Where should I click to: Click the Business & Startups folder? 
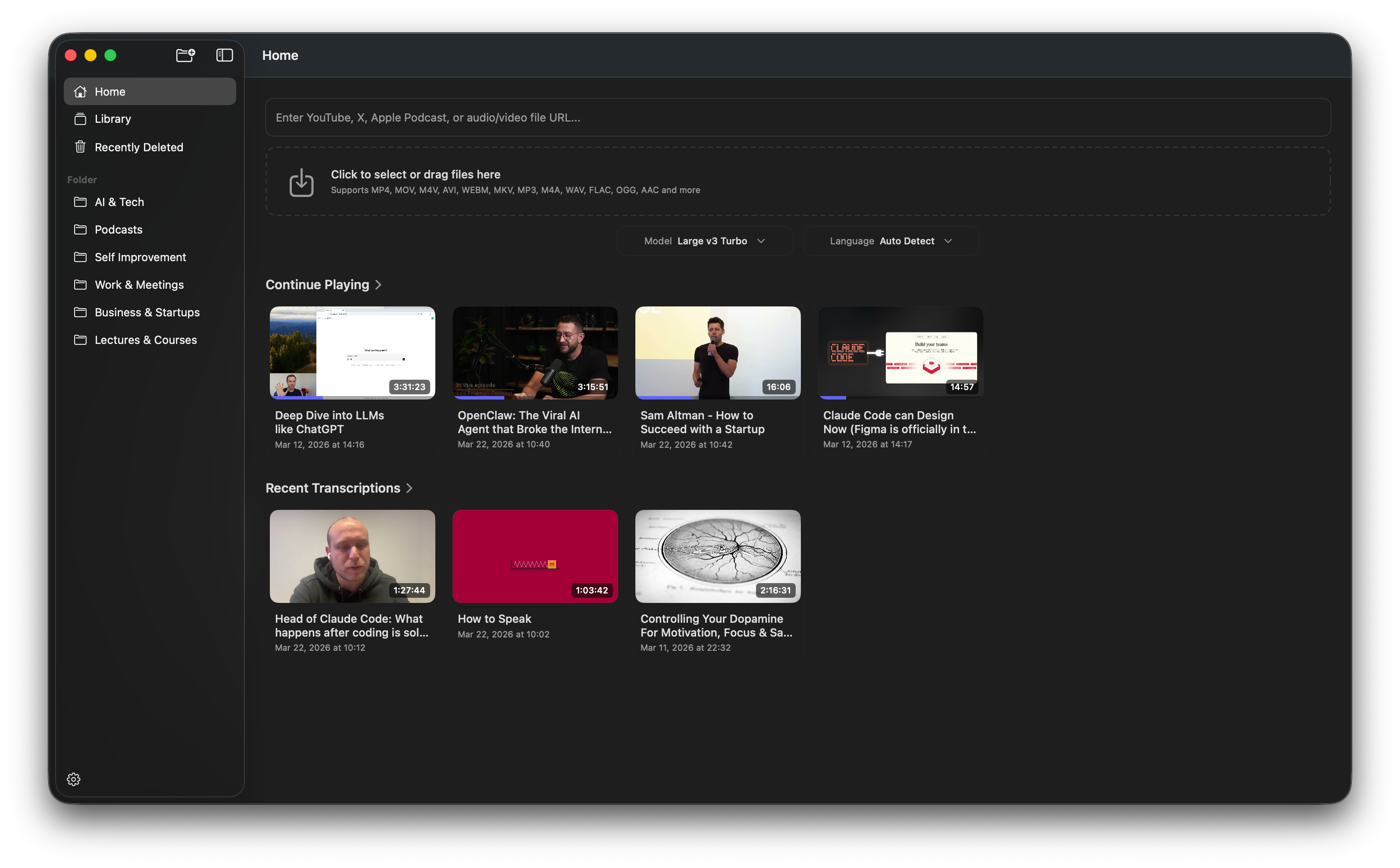pos(147,312)
